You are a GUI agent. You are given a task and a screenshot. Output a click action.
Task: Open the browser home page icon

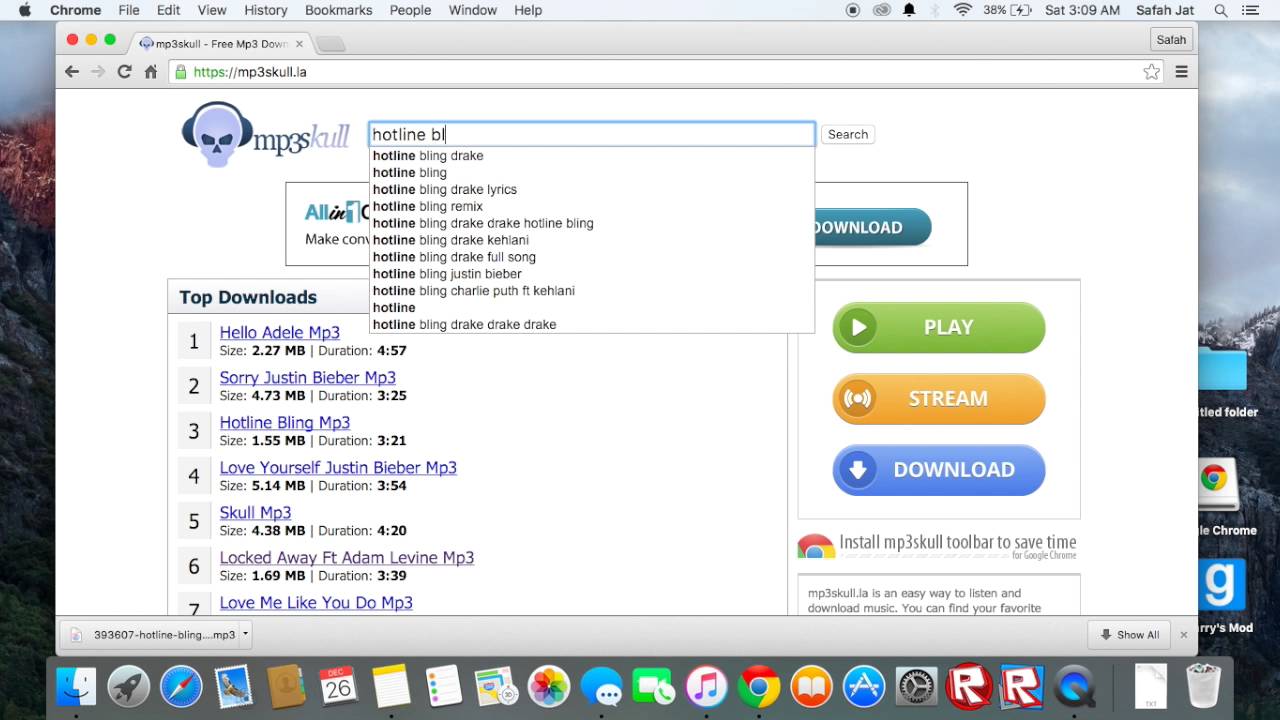[151, 72]
